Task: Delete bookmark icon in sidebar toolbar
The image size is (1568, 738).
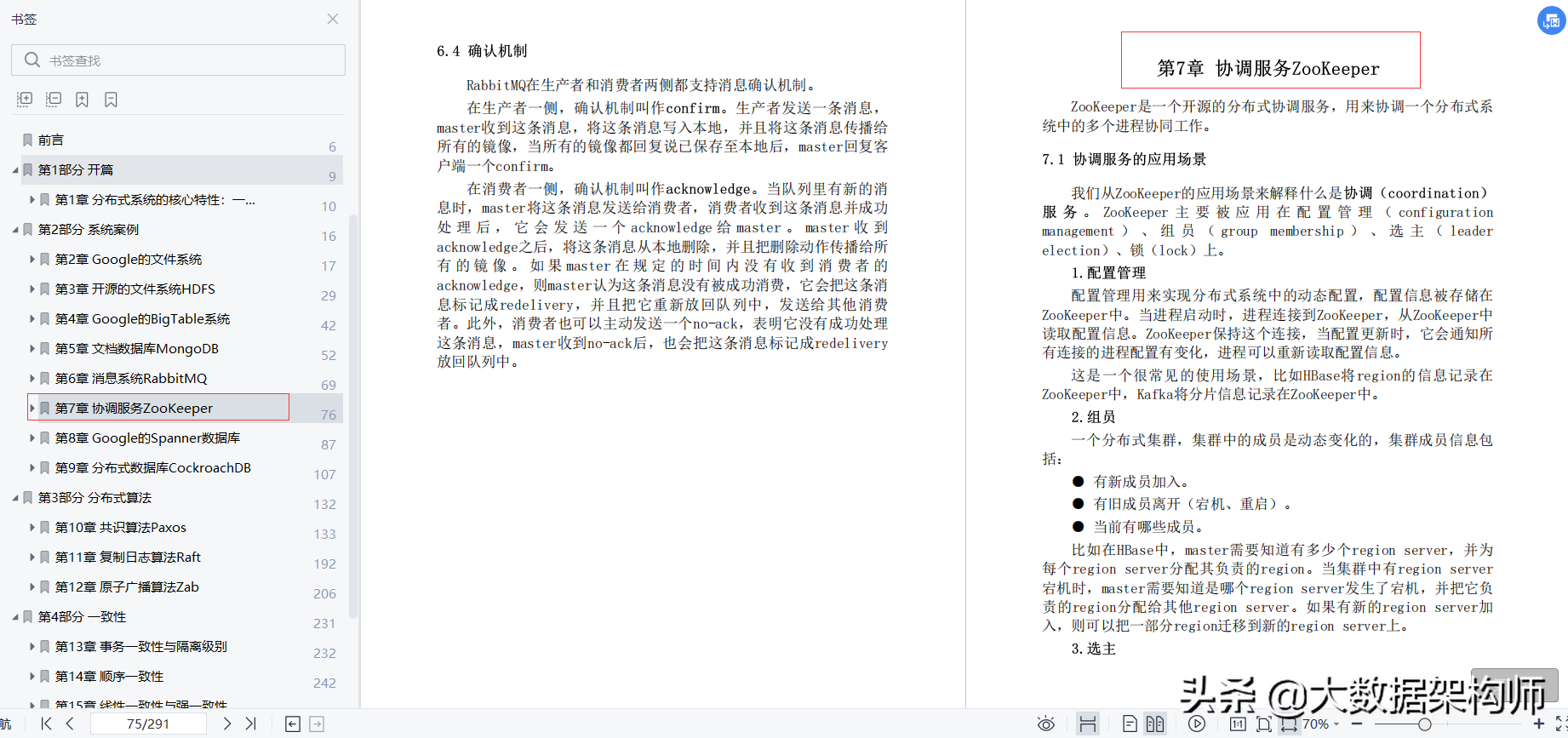Action: click(x=112, y=100)
